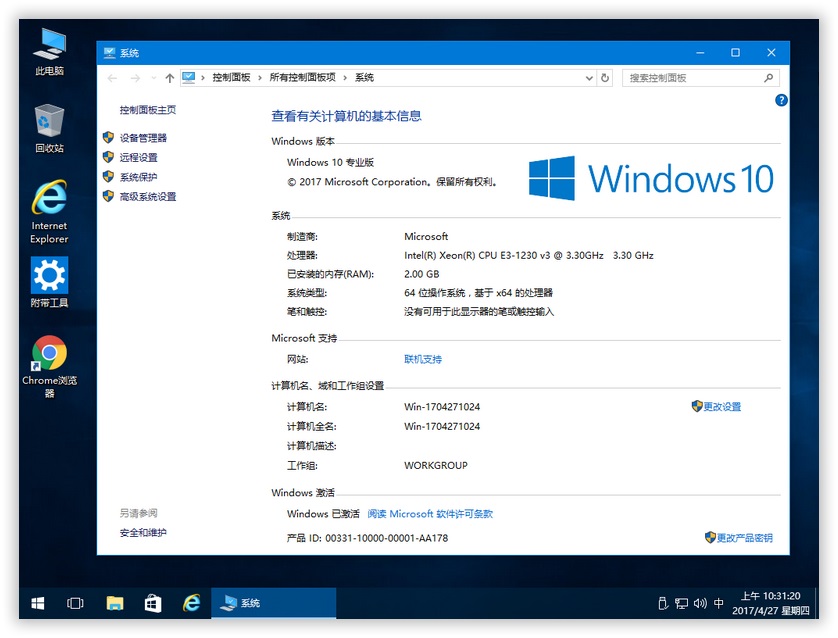
Task: Click 所有控制面板项 breadcrumb segment
Action: pyautogui.click(x=302, y=77)
